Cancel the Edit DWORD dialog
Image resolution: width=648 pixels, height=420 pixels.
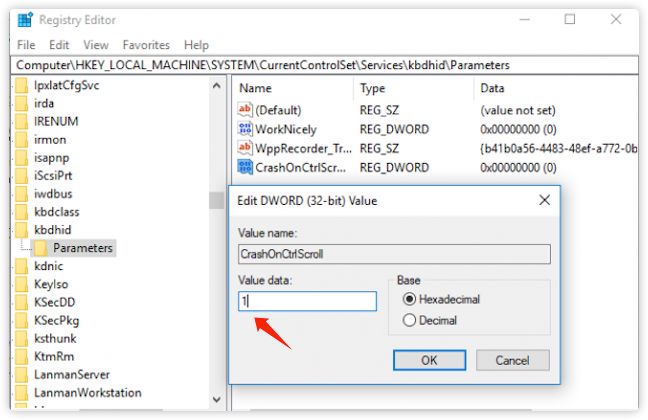(x=512, y=360)
